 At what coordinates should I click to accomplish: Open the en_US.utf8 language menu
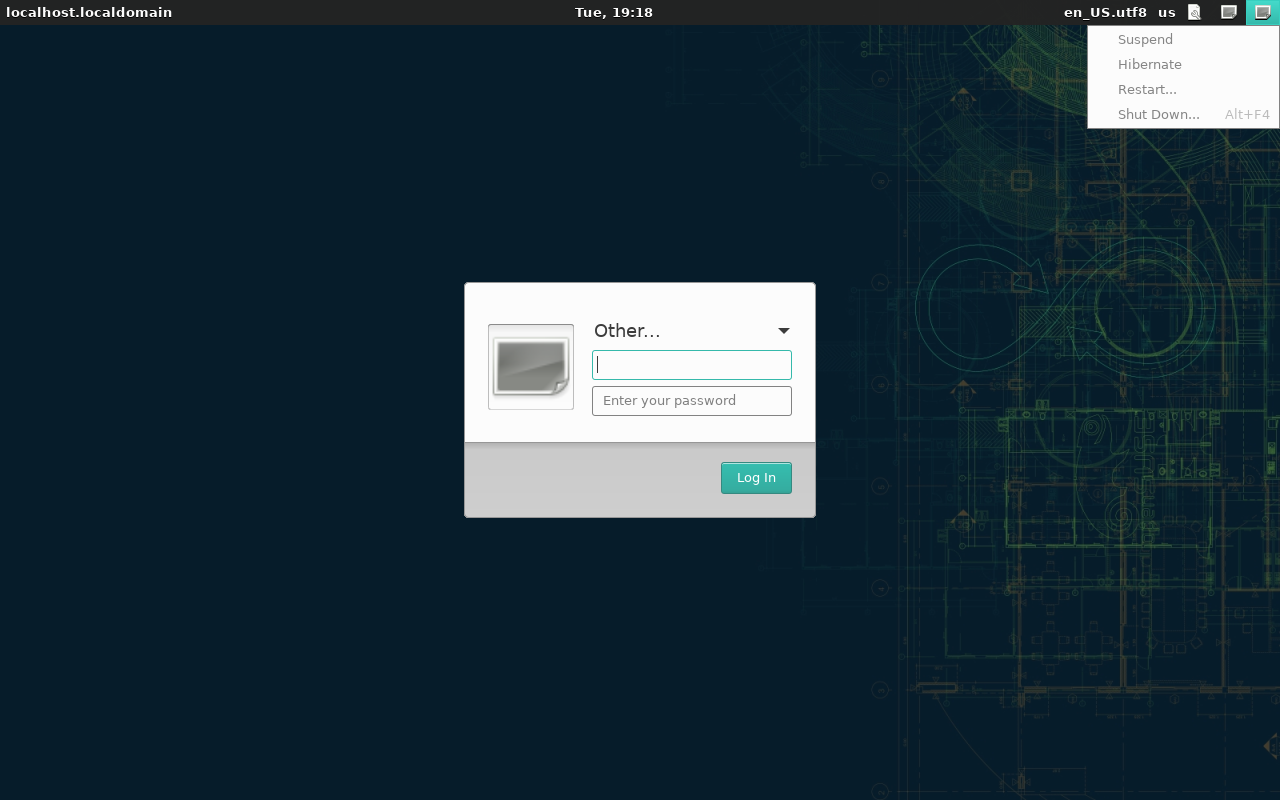[1105, 12]
